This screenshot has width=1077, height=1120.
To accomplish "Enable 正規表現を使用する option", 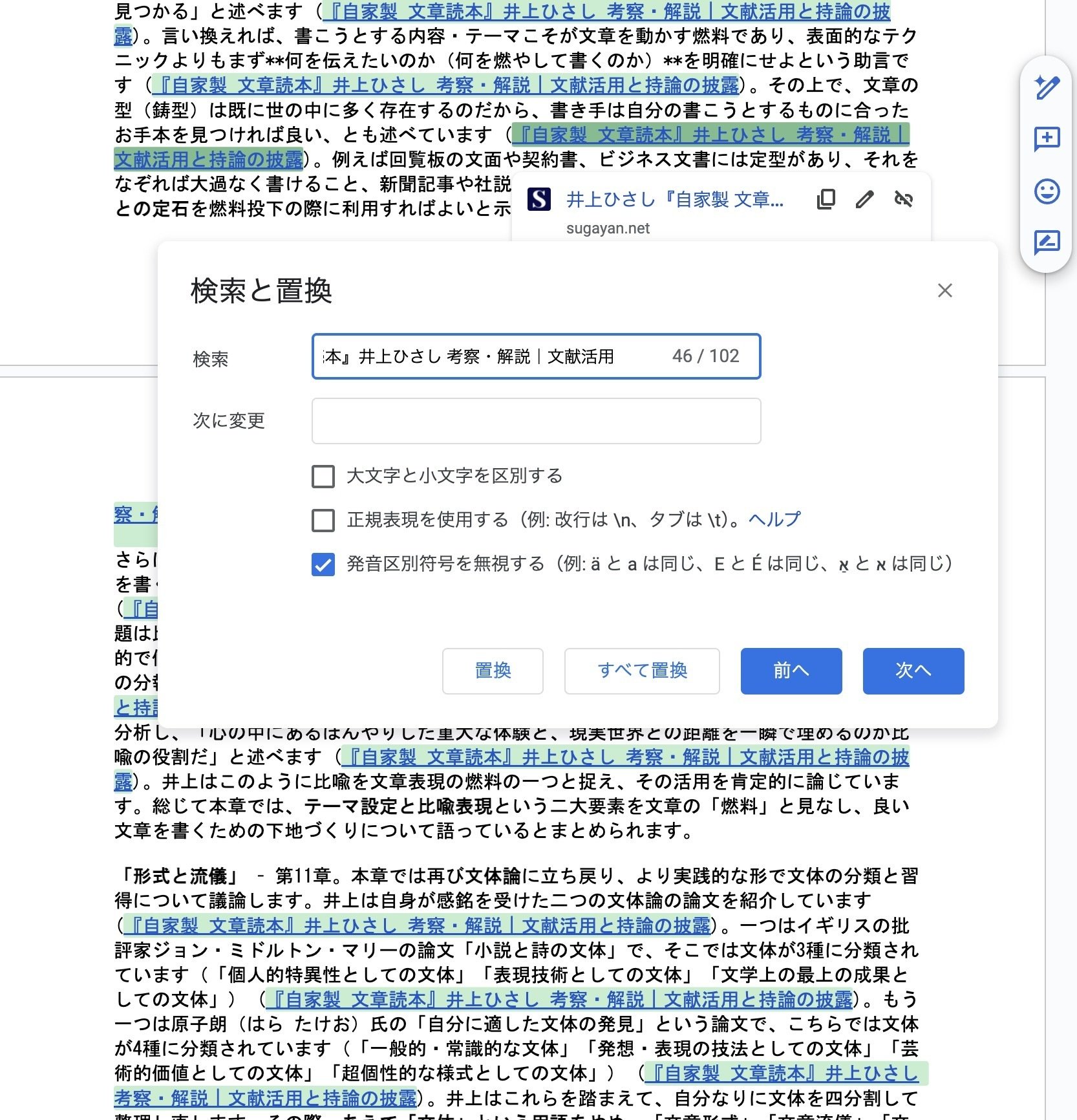I will (x=323, y=518).
